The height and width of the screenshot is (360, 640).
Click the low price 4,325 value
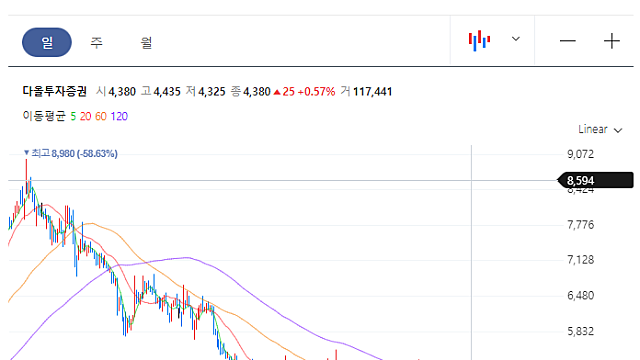coord(212,91)
